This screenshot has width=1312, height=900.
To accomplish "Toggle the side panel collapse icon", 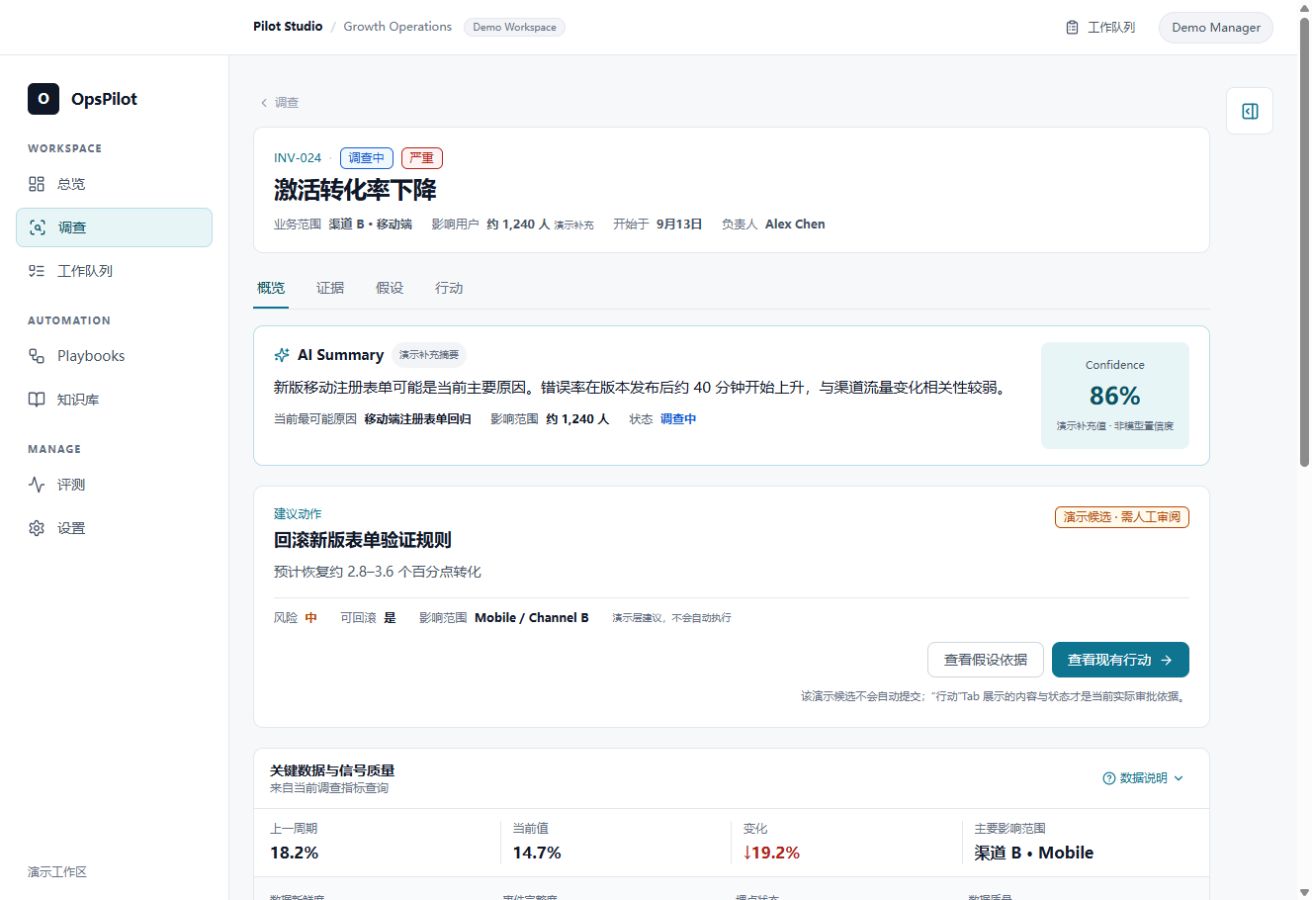I will click(x=1249, y=111).
